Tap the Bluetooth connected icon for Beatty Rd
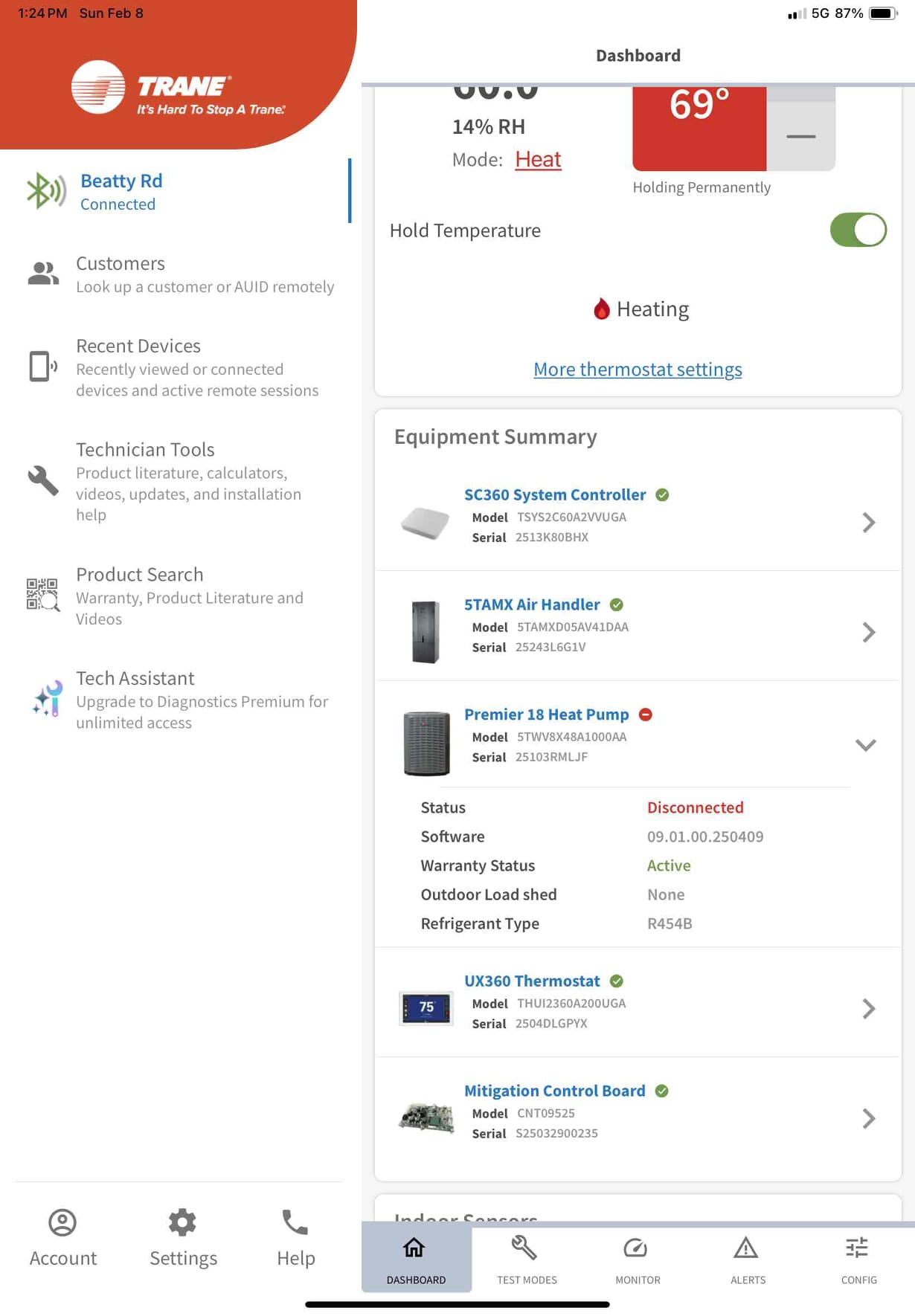 [x=46, y=191]
